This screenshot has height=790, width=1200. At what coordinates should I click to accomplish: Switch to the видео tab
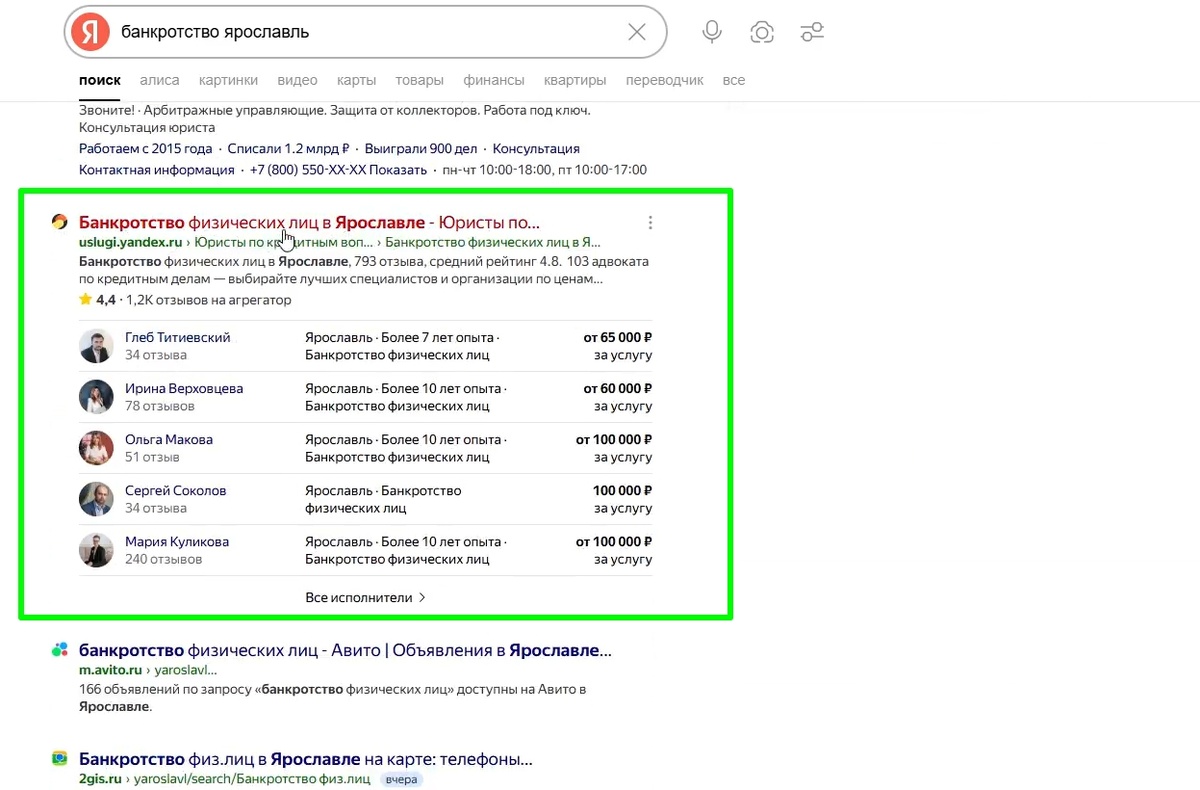pyautogui.click(x=297, y=80)
